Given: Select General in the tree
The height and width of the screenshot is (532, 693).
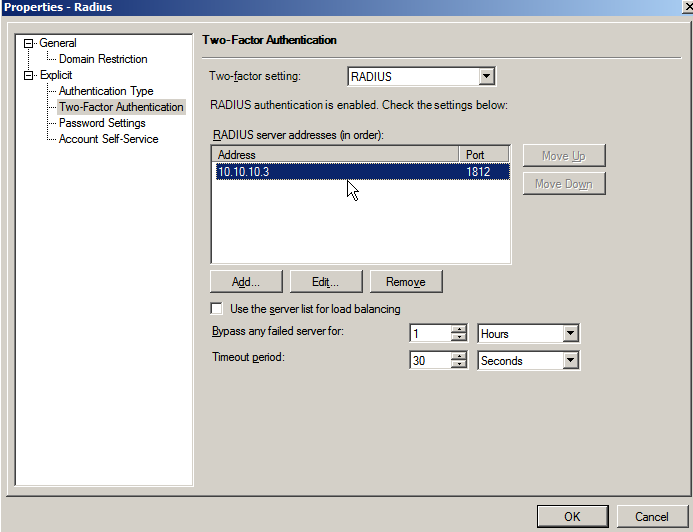Looking at the screenshot, I should tap(58, 43).
